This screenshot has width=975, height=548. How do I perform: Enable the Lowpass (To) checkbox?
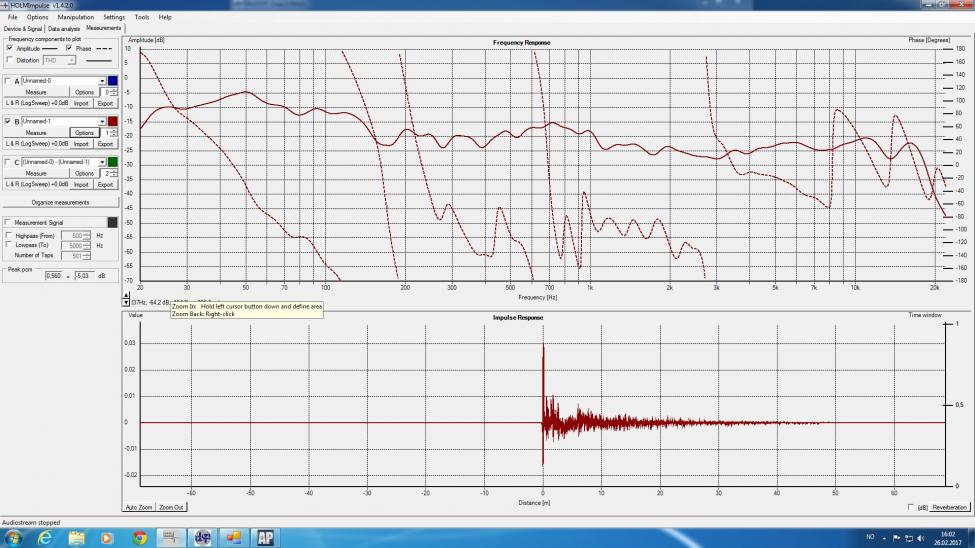(x=8, y=245)
